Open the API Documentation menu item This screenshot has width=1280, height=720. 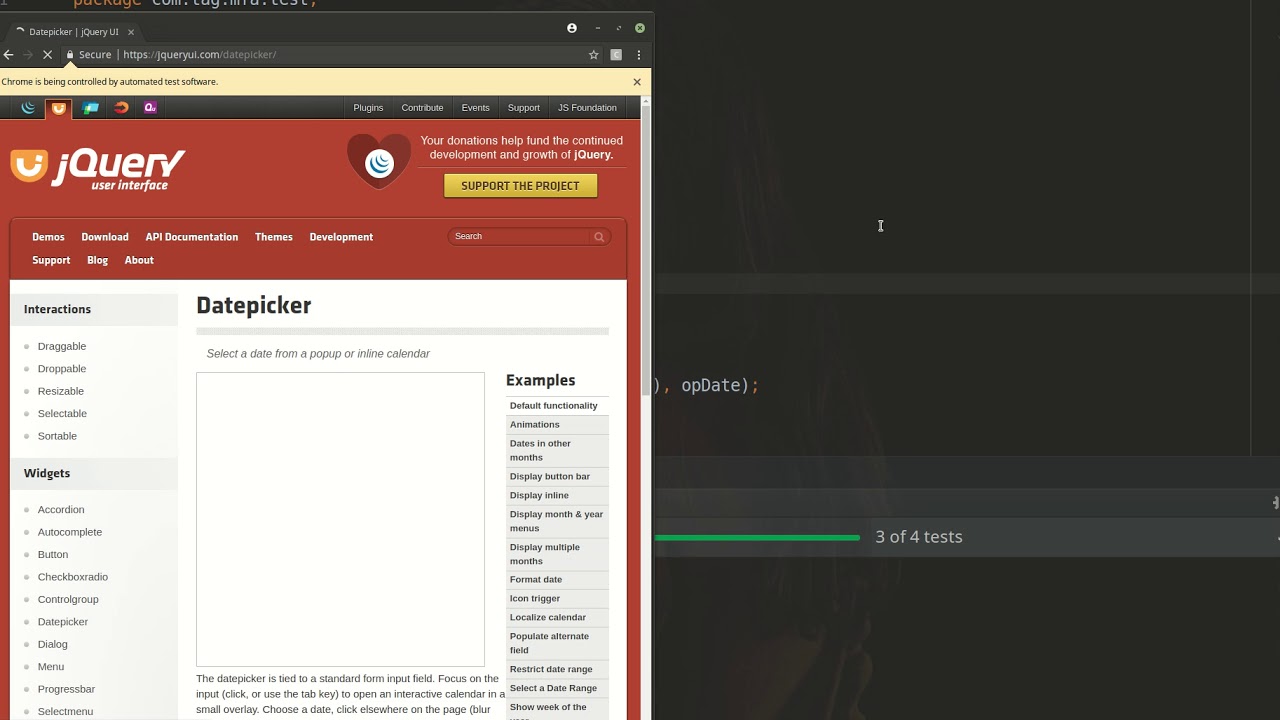pyautogui.click(x=192, y=237)
